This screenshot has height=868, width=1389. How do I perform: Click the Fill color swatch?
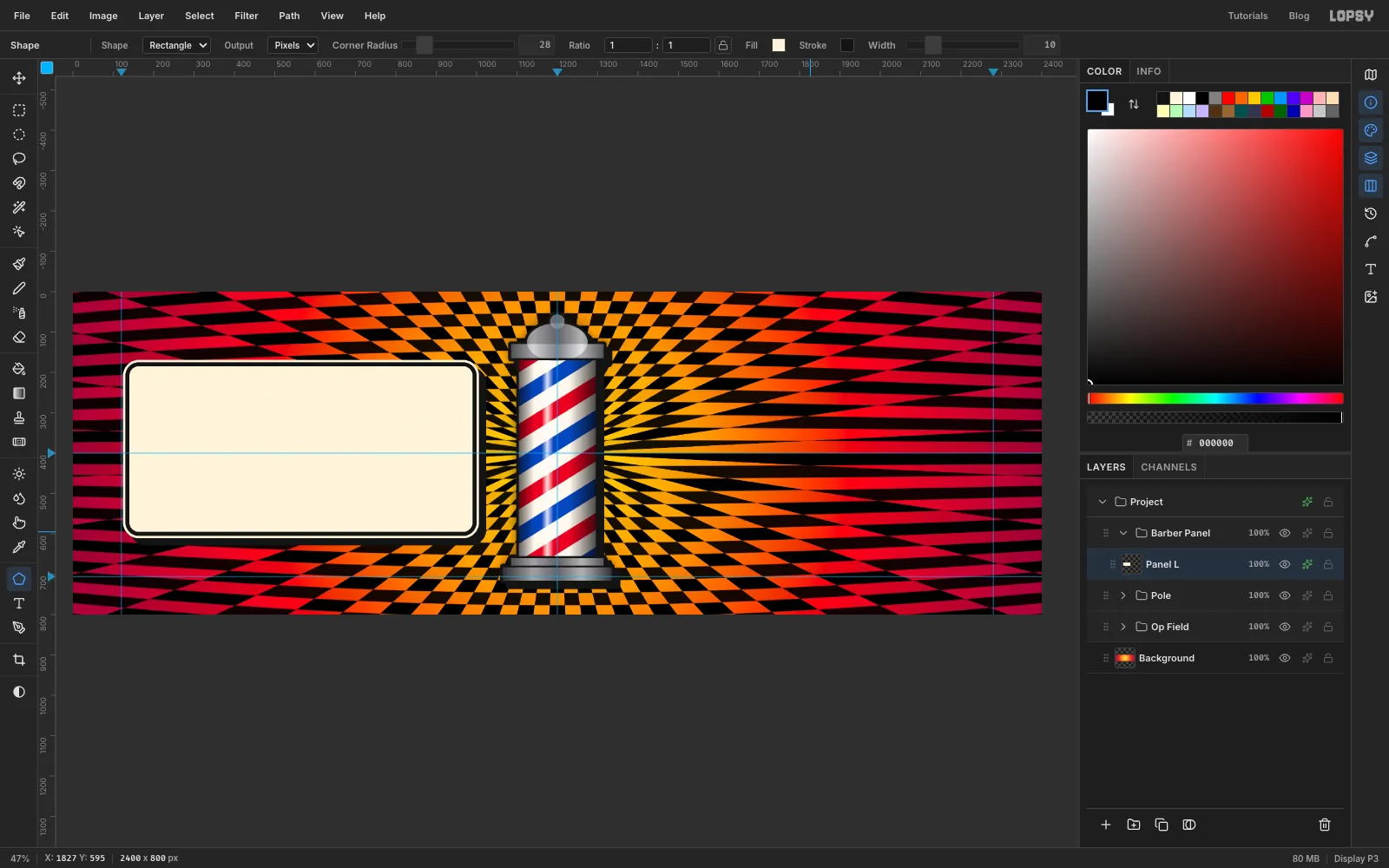[779, 45]
